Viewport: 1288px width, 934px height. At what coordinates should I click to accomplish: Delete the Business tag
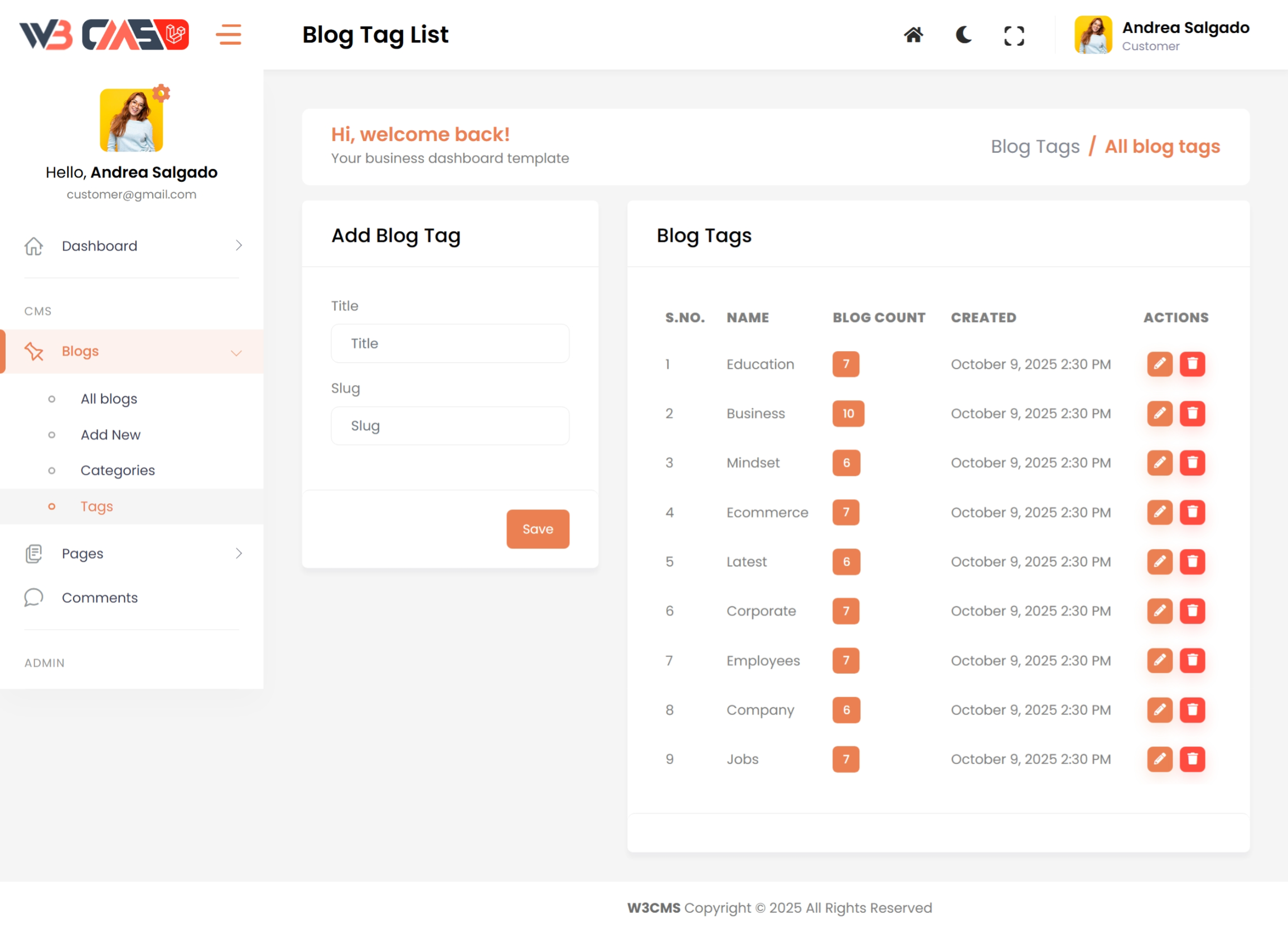[x=1192, y=413]
